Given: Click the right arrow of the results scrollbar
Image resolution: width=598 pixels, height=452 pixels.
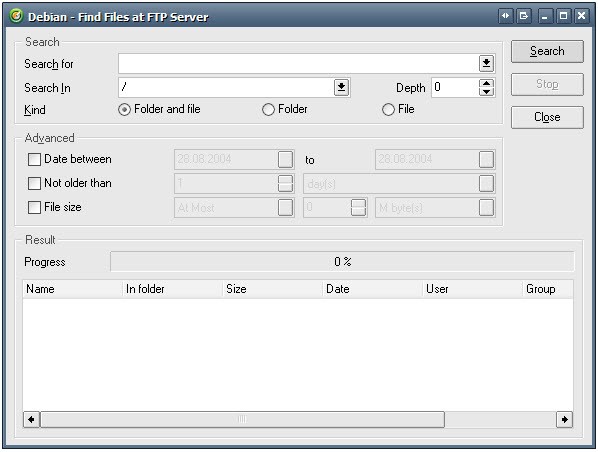Looking at the screenshot, I should coord(564,420).
